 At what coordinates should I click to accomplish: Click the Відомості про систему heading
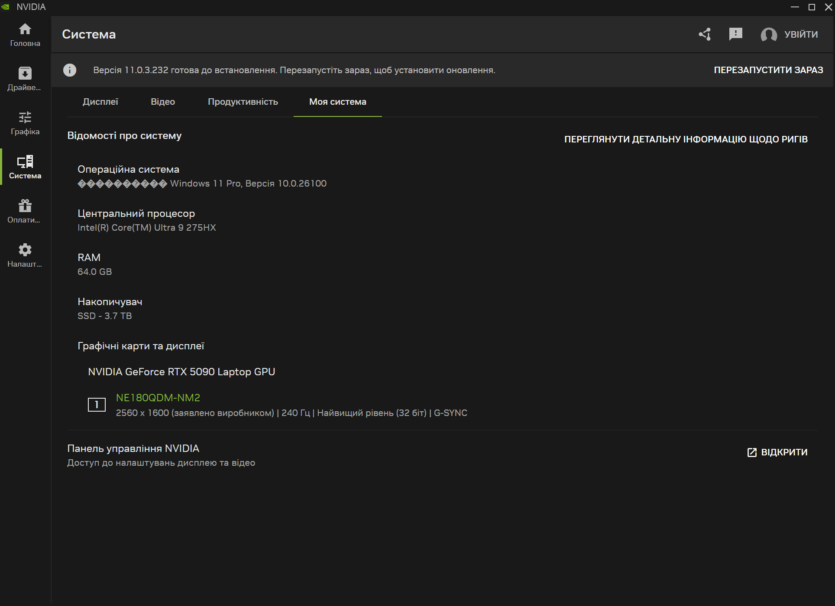point(124,136)
